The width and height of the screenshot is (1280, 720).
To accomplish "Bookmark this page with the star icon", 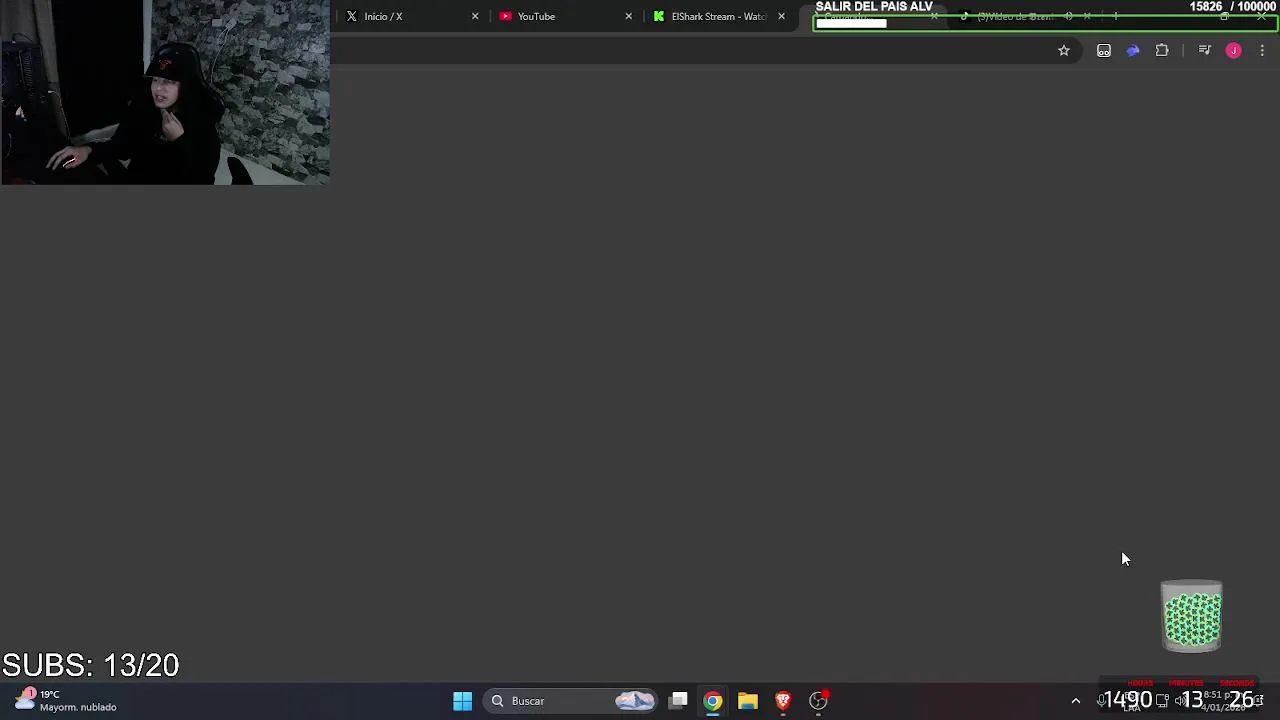I will click(x=1064, y=51).
